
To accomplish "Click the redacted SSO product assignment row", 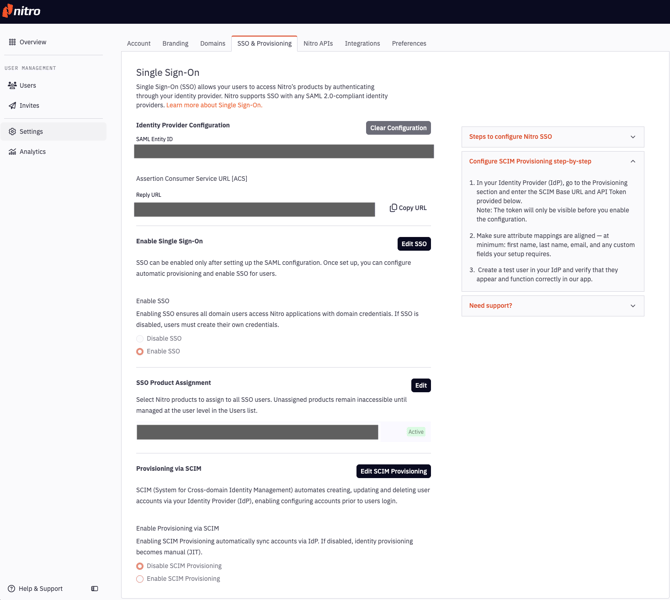I will pyautogui.click(x=257, y=432).
